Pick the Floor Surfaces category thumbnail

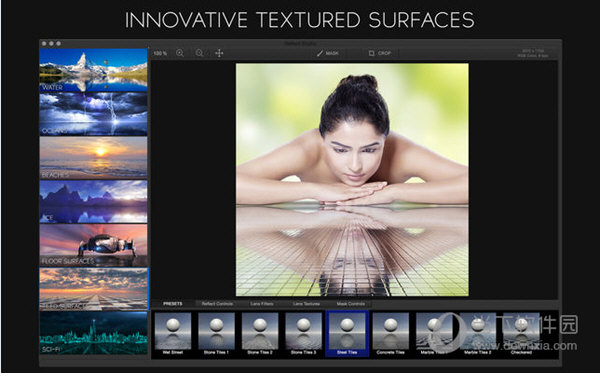[x=93, y=245]
